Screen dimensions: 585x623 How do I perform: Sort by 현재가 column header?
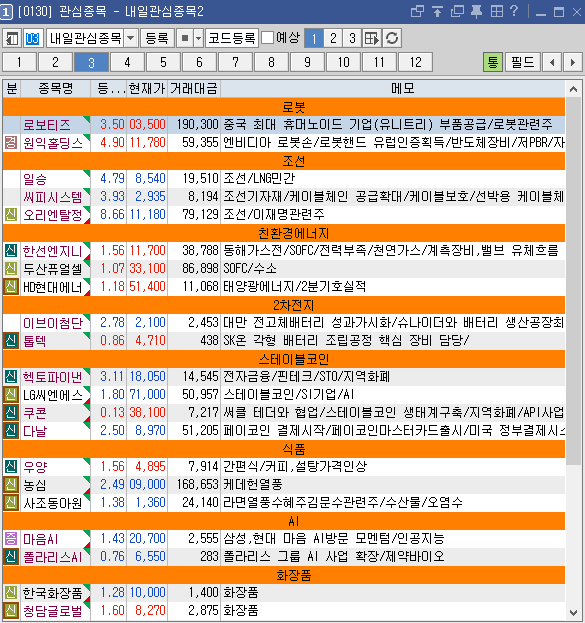click(147, 88)
